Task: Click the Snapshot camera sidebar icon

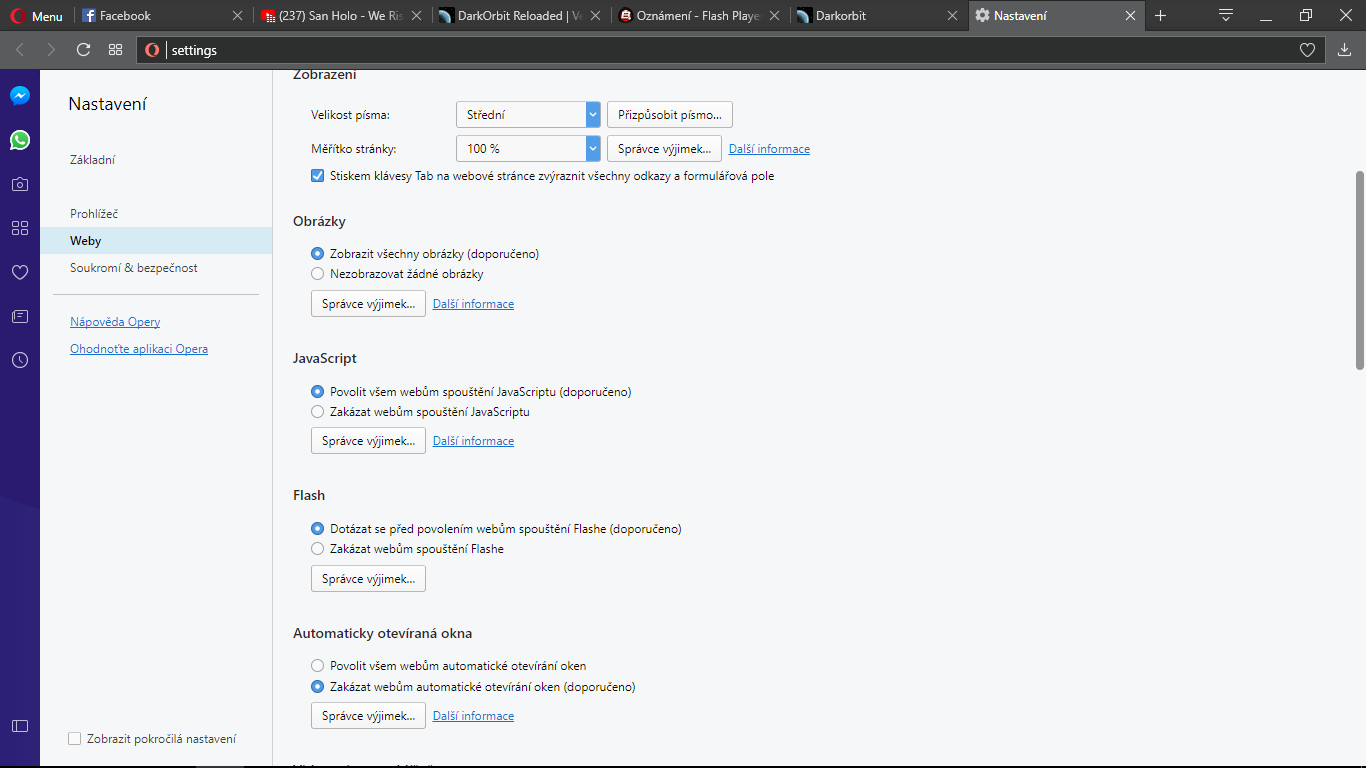Action: point(20,184)
